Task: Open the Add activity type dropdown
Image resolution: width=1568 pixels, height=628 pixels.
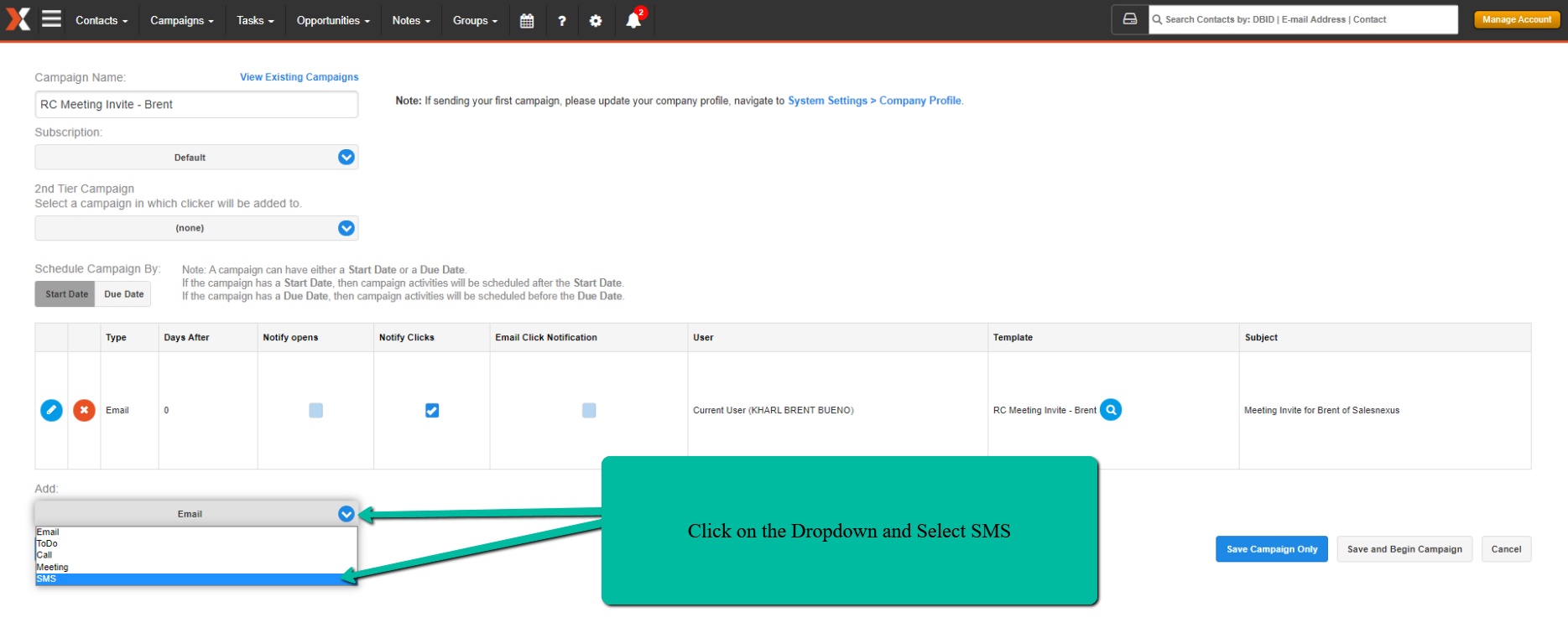Action: coord(196,514)
